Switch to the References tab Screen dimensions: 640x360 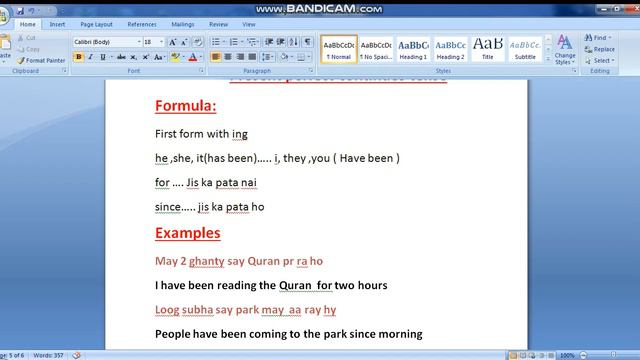coord(142,24)
